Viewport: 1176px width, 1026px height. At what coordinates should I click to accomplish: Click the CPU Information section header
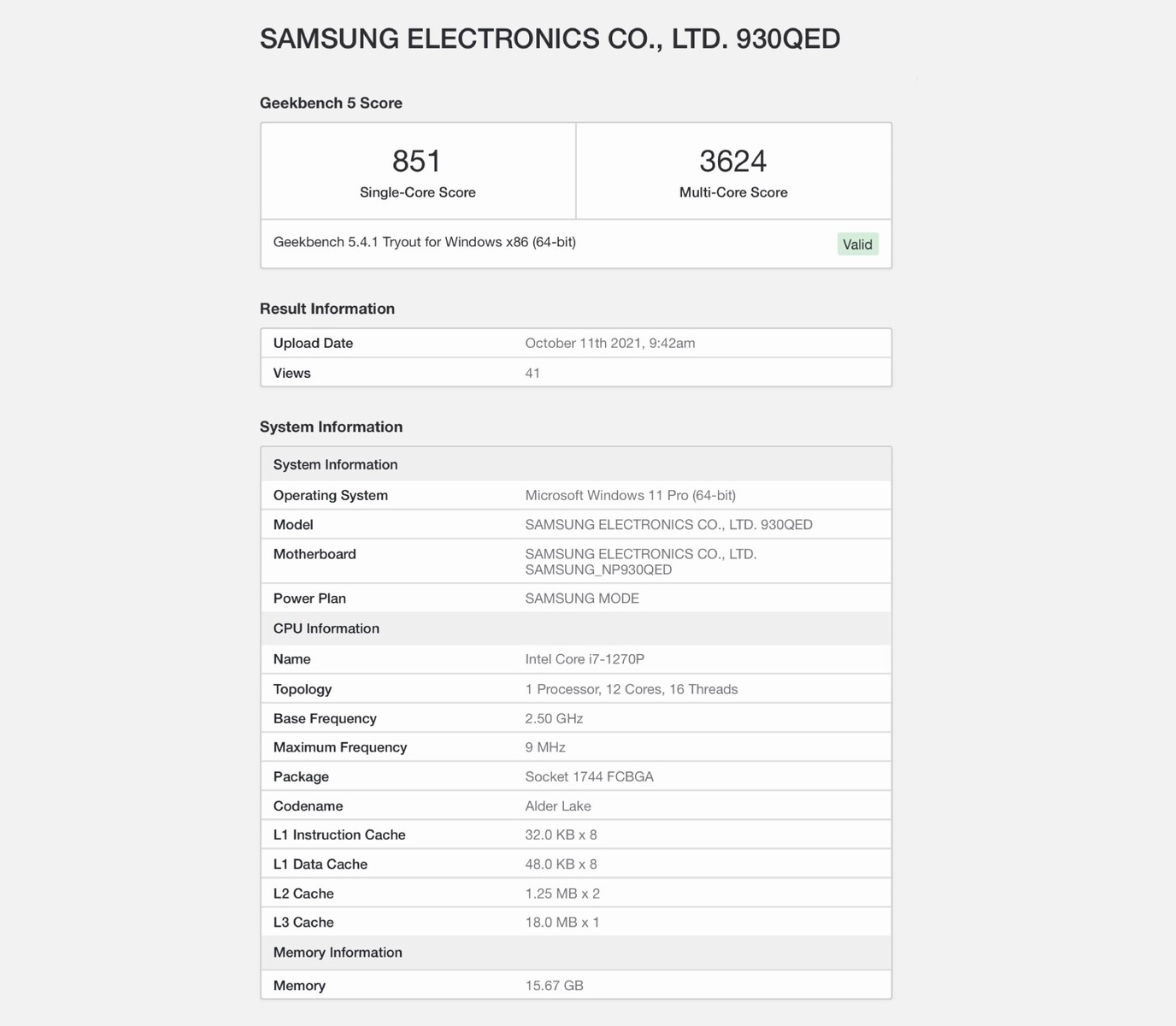tap(326, 628)
